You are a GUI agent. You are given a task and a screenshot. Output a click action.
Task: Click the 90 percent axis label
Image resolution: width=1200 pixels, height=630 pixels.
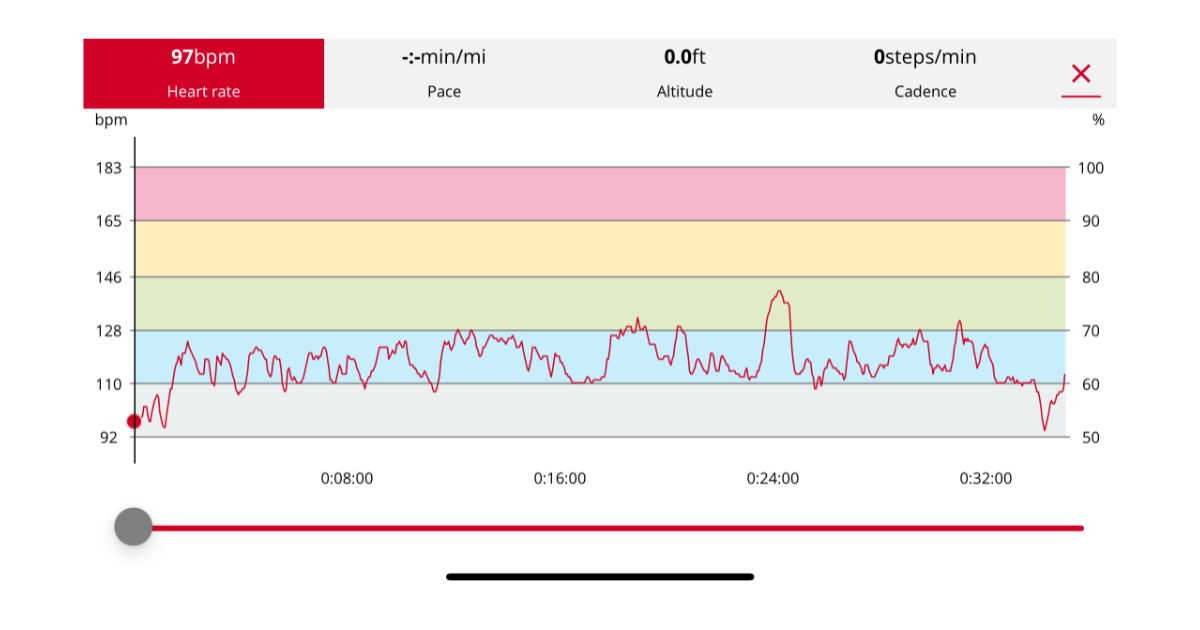[x=1091, y=221]
